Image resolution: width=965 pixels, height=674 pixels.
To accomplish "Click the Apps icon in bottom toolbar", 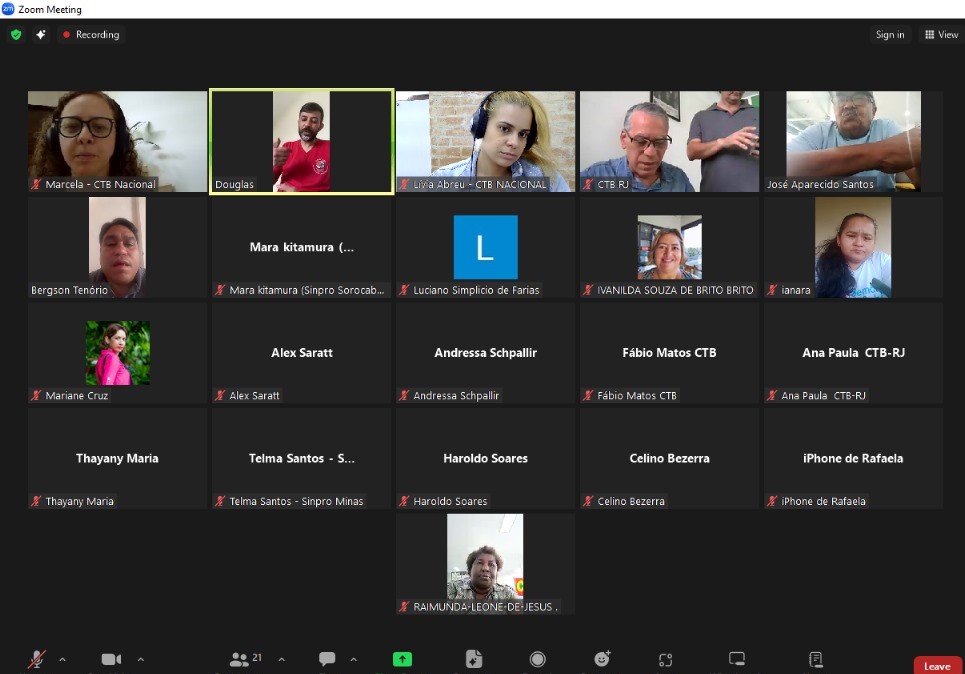I will [x=474, y=659].
